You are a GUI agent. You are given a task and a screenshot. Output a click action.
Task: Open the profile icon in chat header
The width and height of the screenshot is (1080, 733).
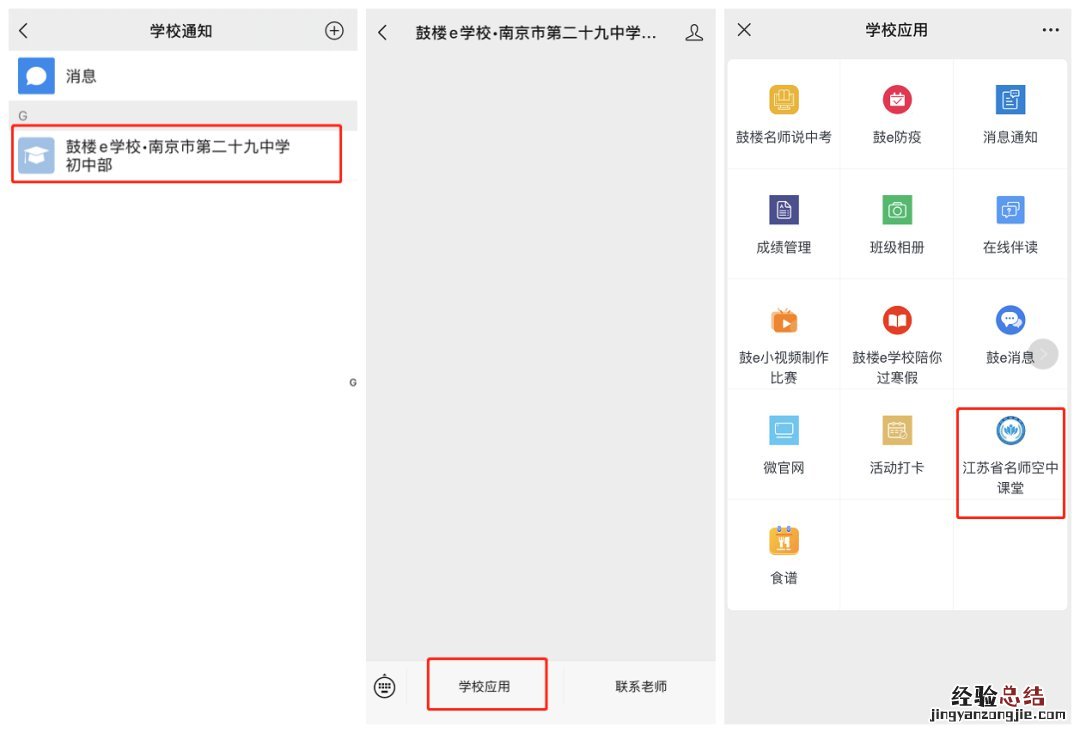coord(694,33)
